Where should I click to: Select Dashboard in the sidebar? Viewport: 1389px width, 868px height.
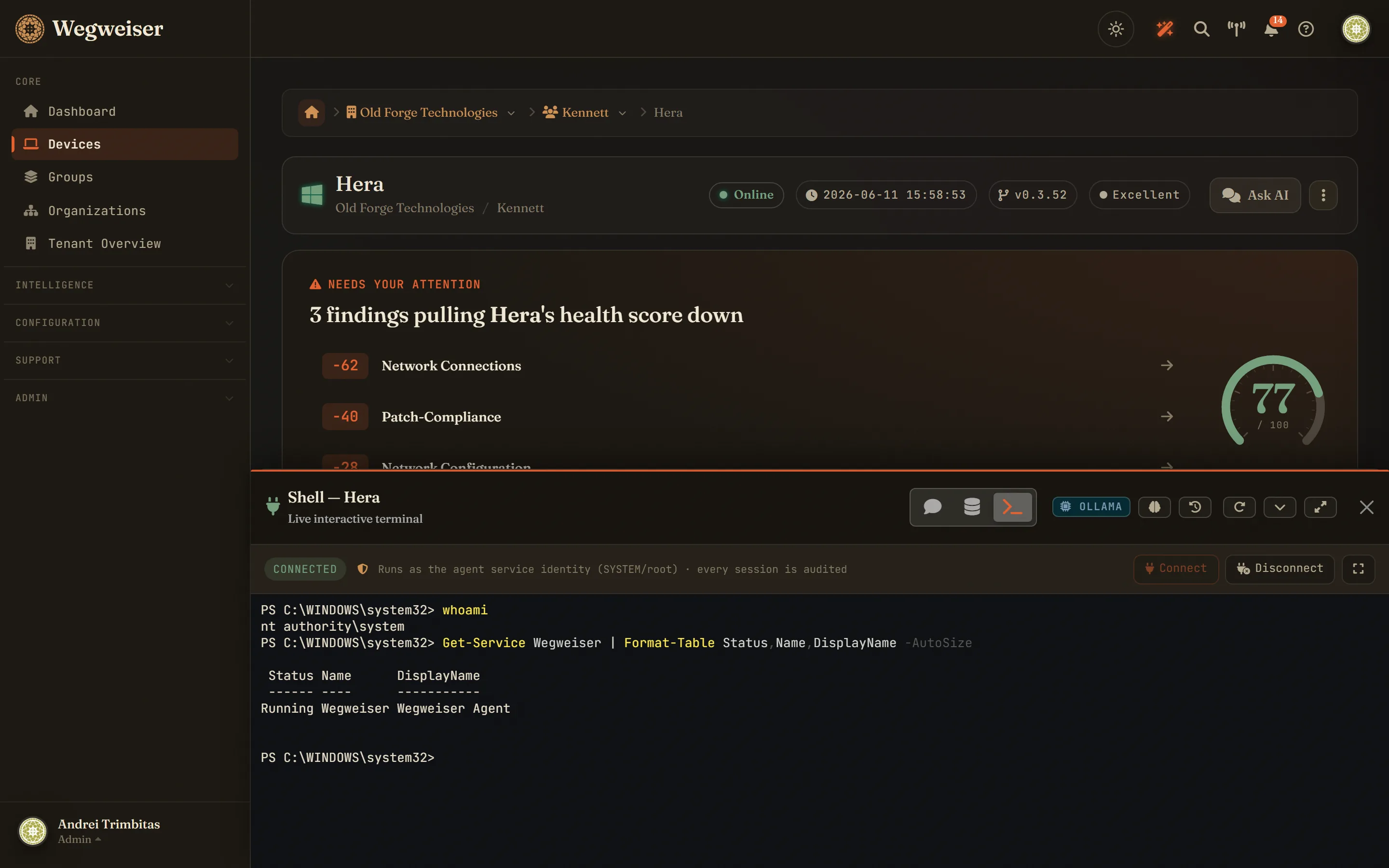124,111
